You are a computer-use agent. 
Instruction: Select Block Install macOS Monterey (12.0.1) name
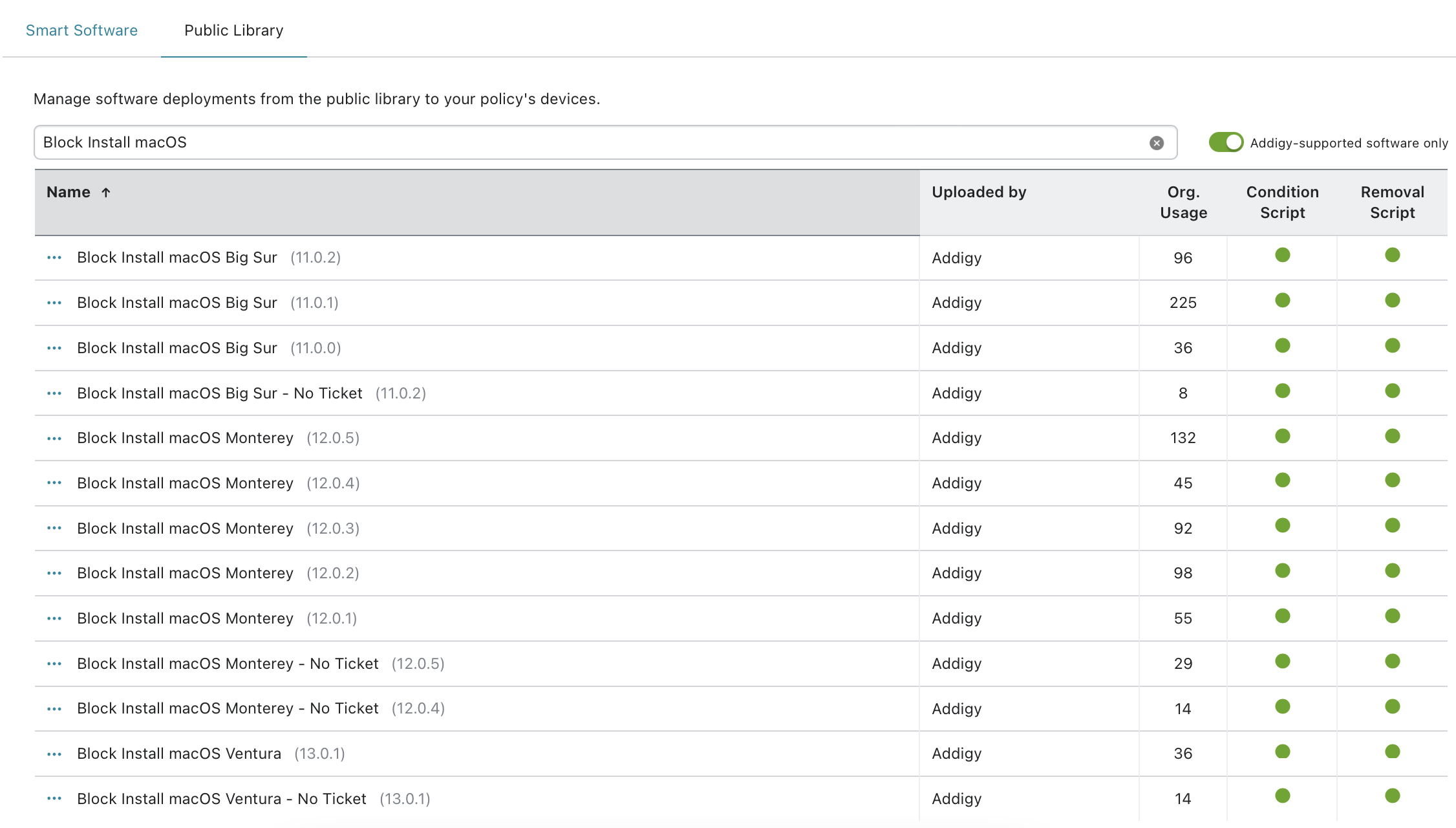click(185, 618)
